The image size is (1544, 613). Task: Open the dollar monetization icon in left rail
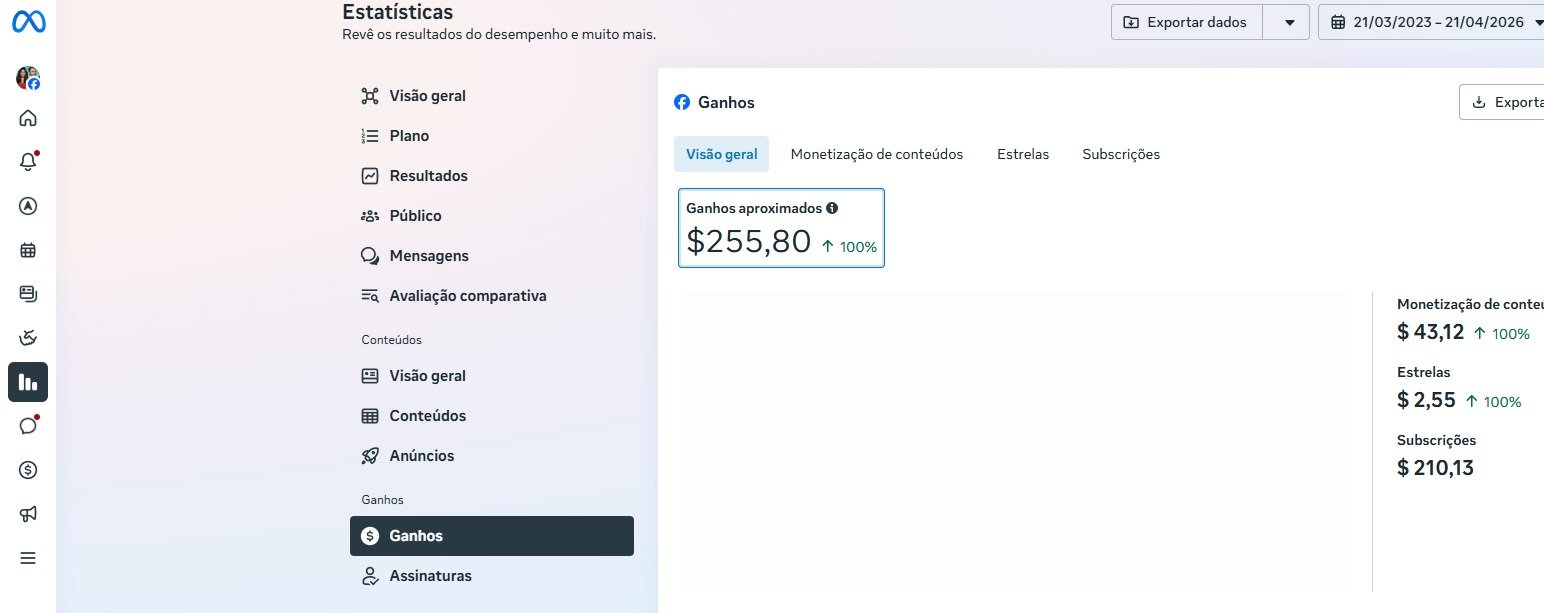(x=28, y=469)
